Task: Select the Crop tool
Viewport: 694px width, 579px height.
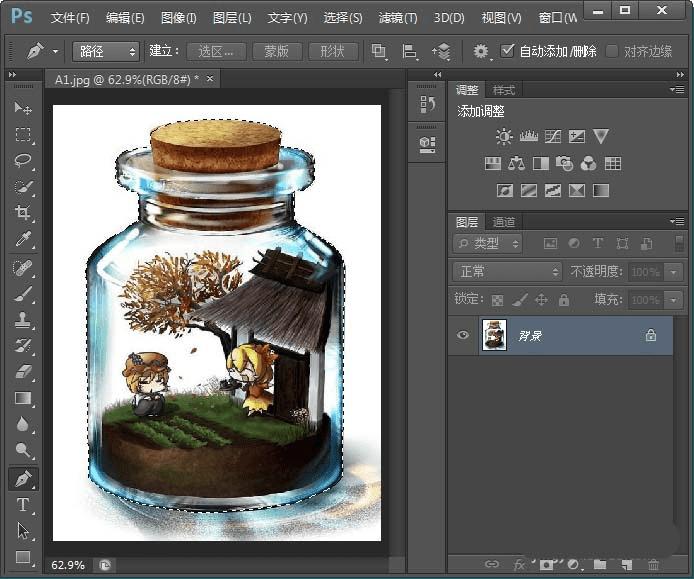Action: (23, 213)
